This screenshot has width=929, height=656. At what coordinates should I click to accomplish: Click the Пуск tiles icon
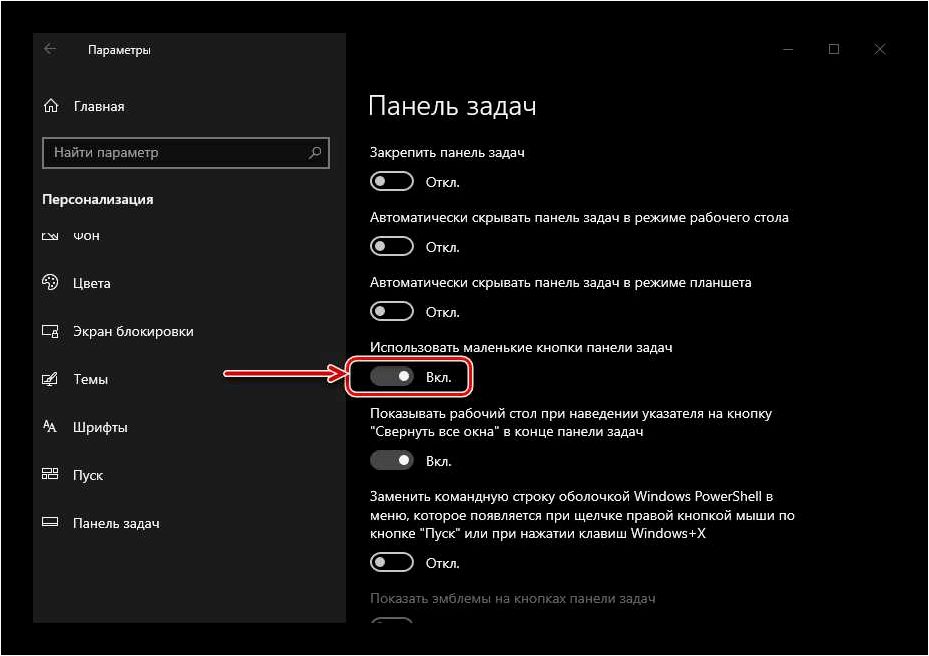click(50, 474)
